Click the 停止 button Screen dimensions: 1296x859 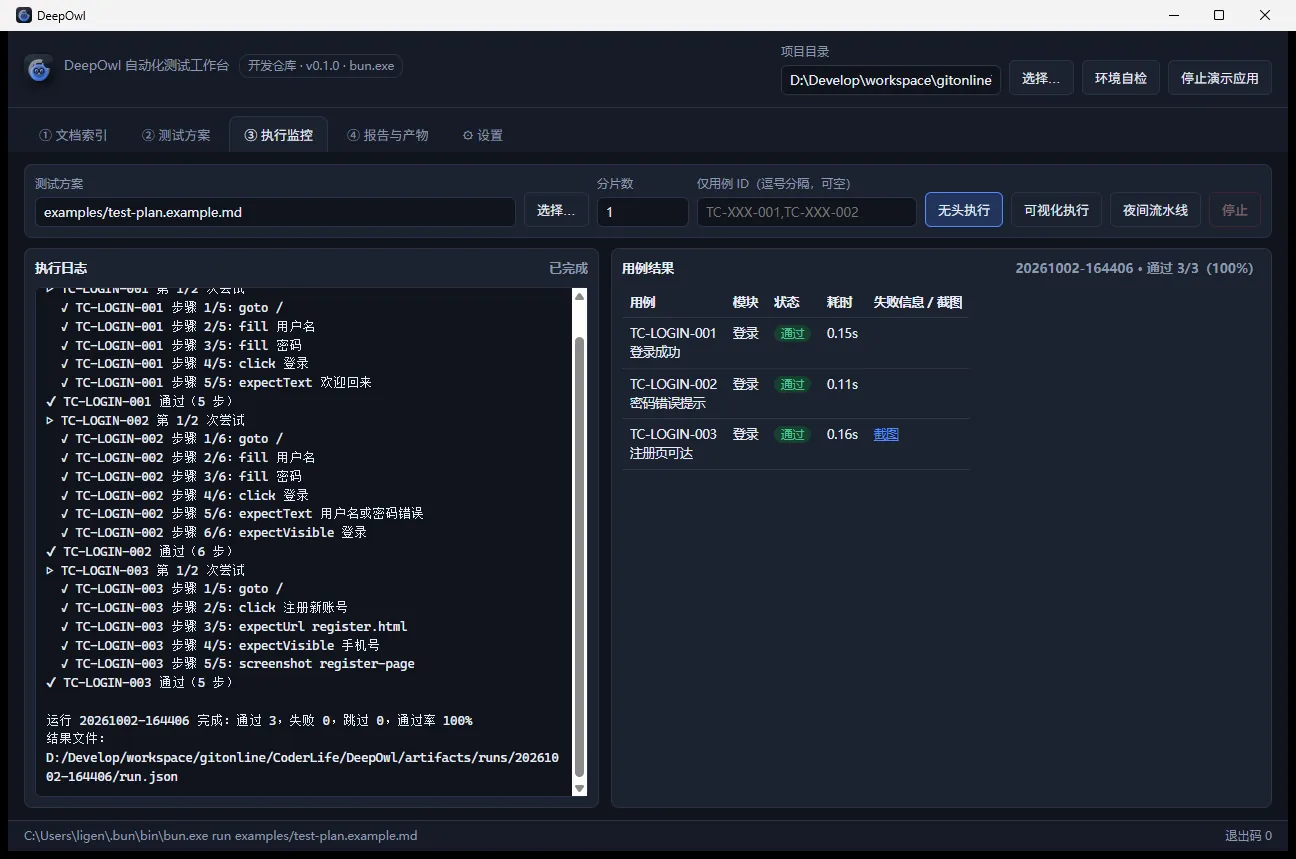[1235, 210]
